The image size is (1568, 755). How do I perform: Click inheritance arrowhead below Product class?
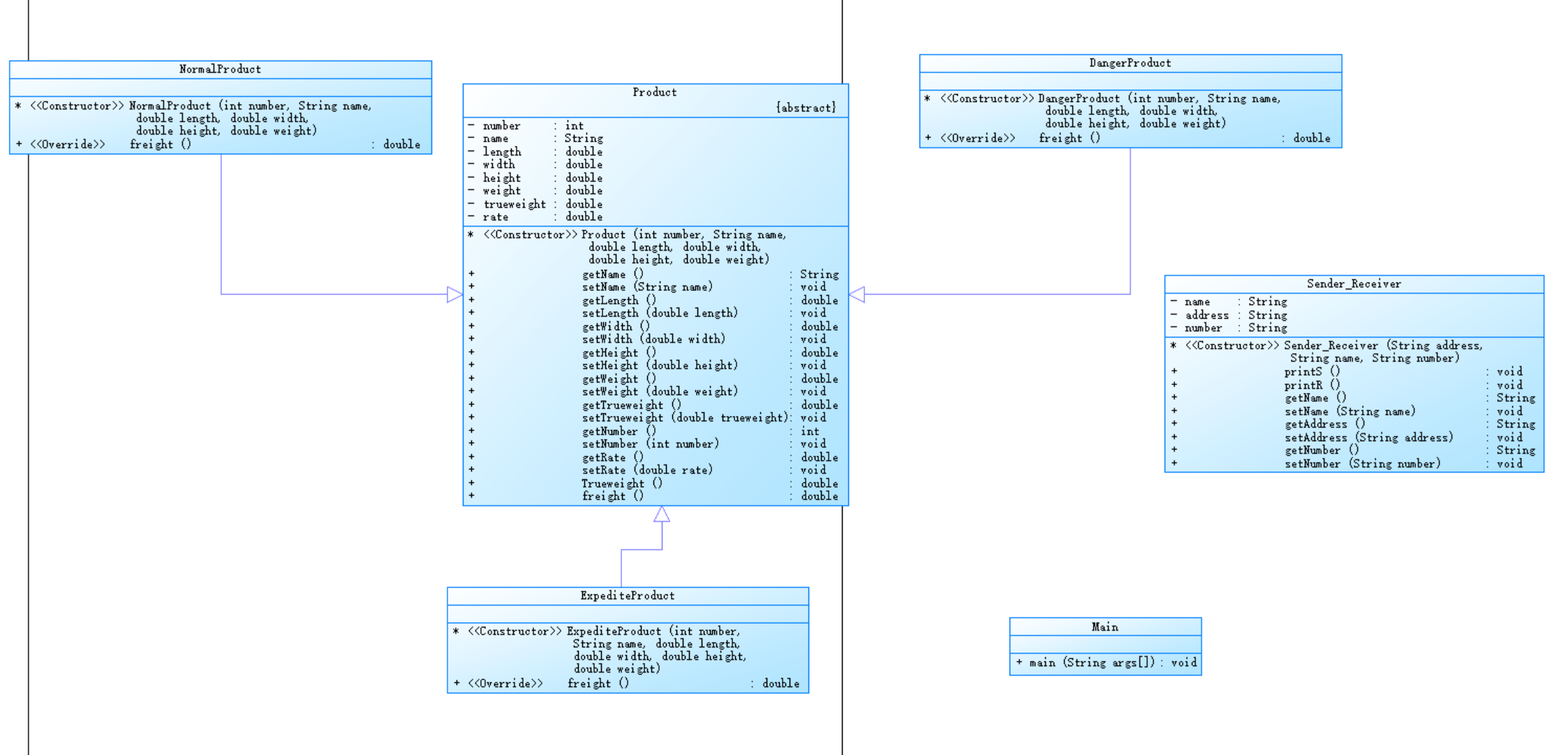(x=662, y=515)
